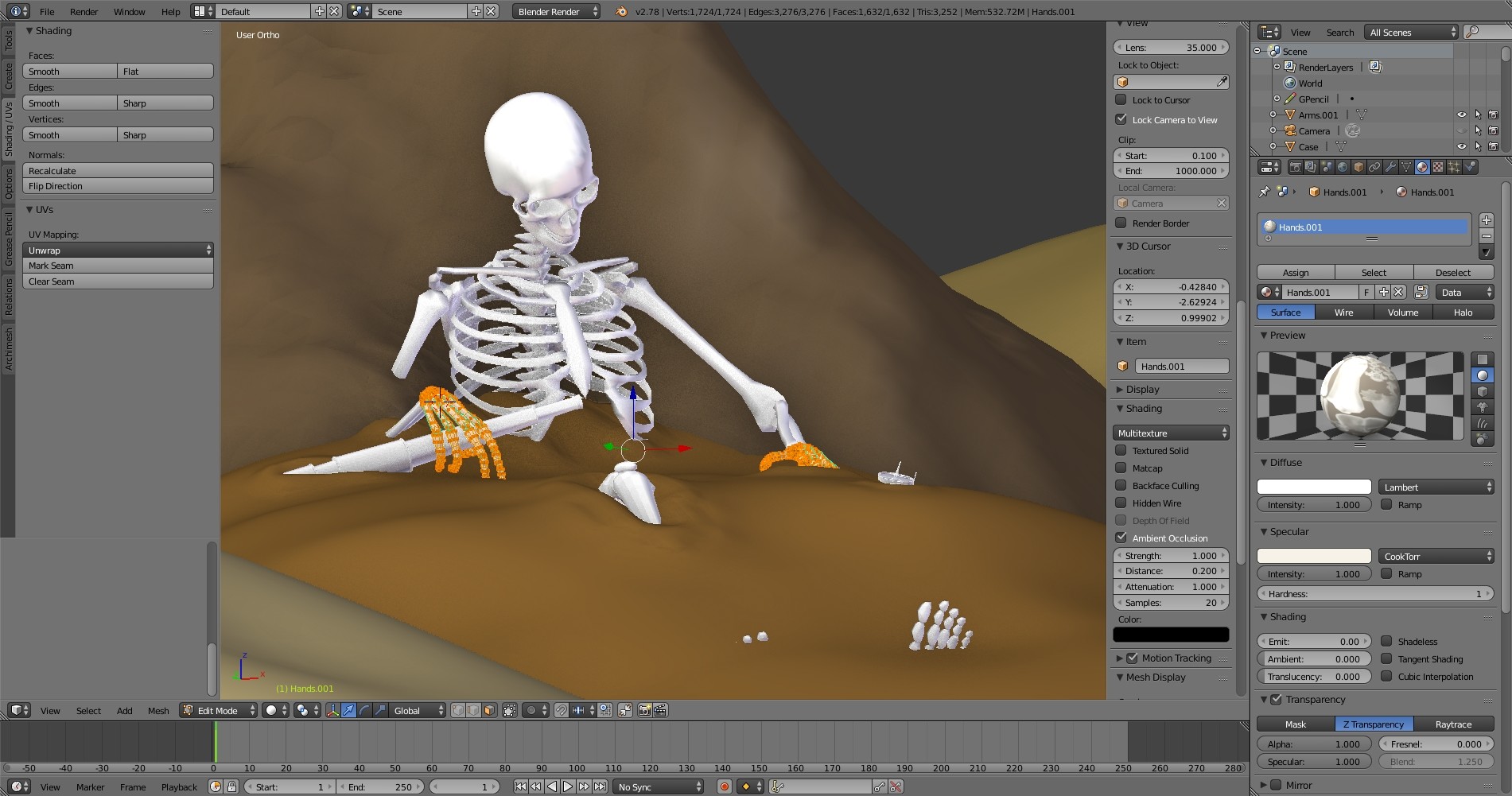This screenshot has width=1512, height=796.
Task: Add a new material slot with plus
Action: [x=1486, y=220]
